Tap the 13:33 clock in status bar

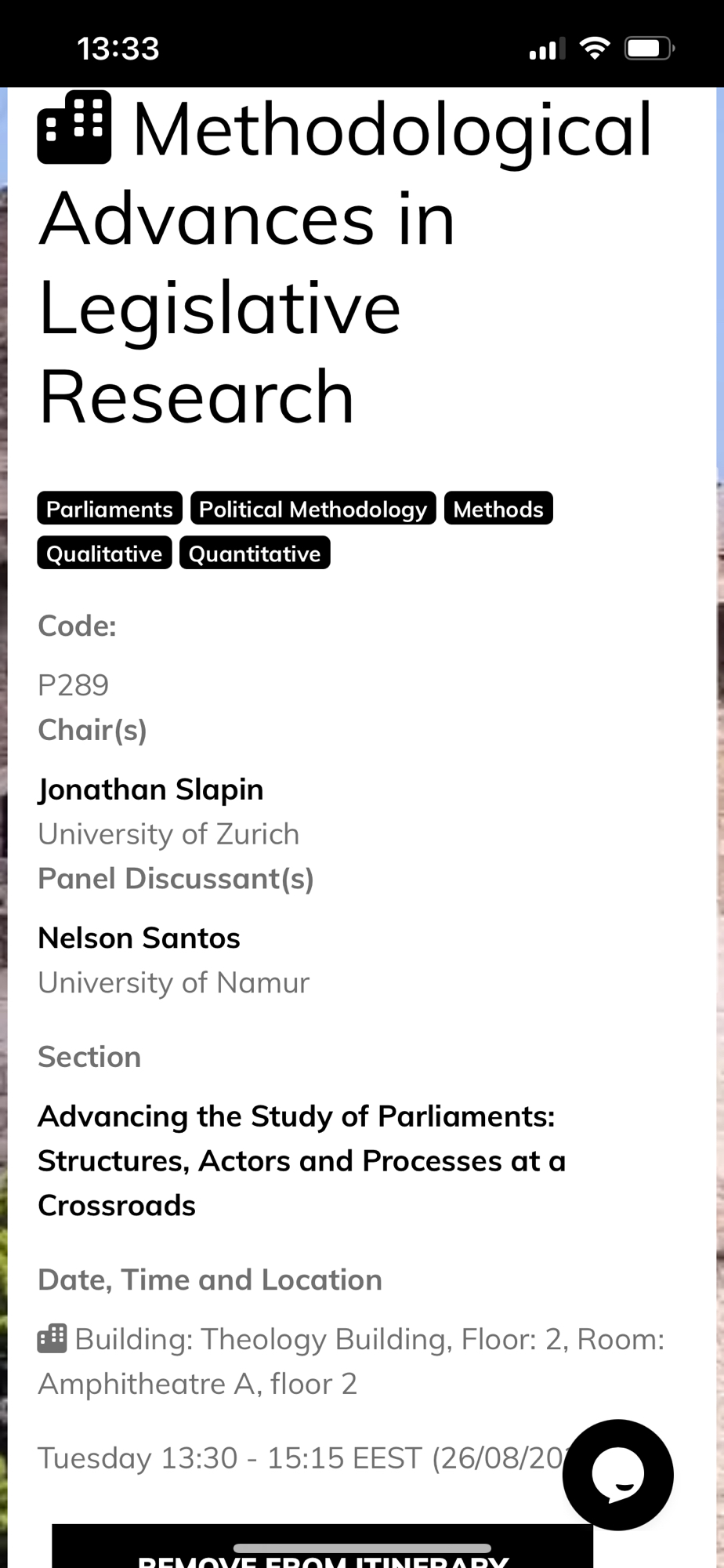click(118, 49)
